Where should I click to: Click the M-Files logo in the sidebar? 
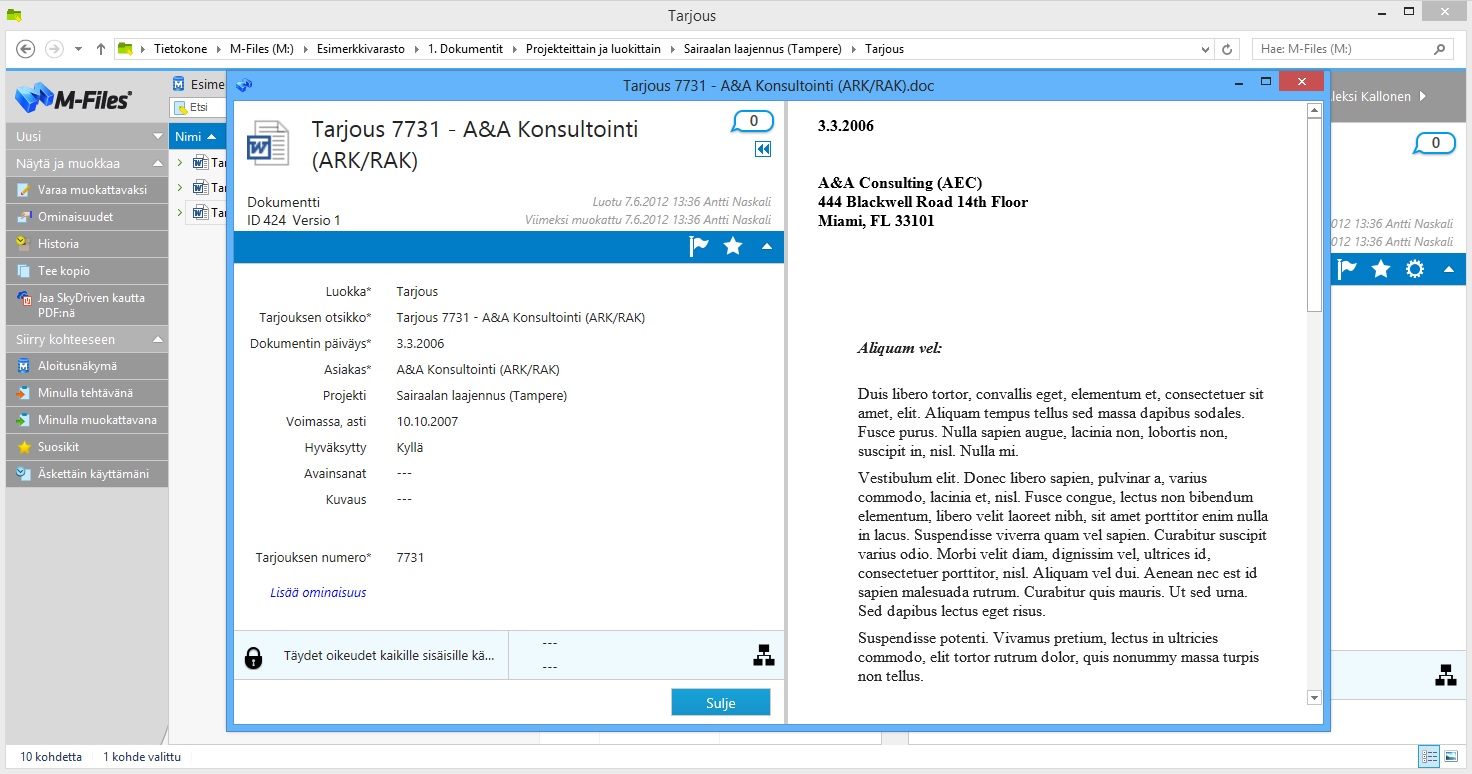(73, 98)
